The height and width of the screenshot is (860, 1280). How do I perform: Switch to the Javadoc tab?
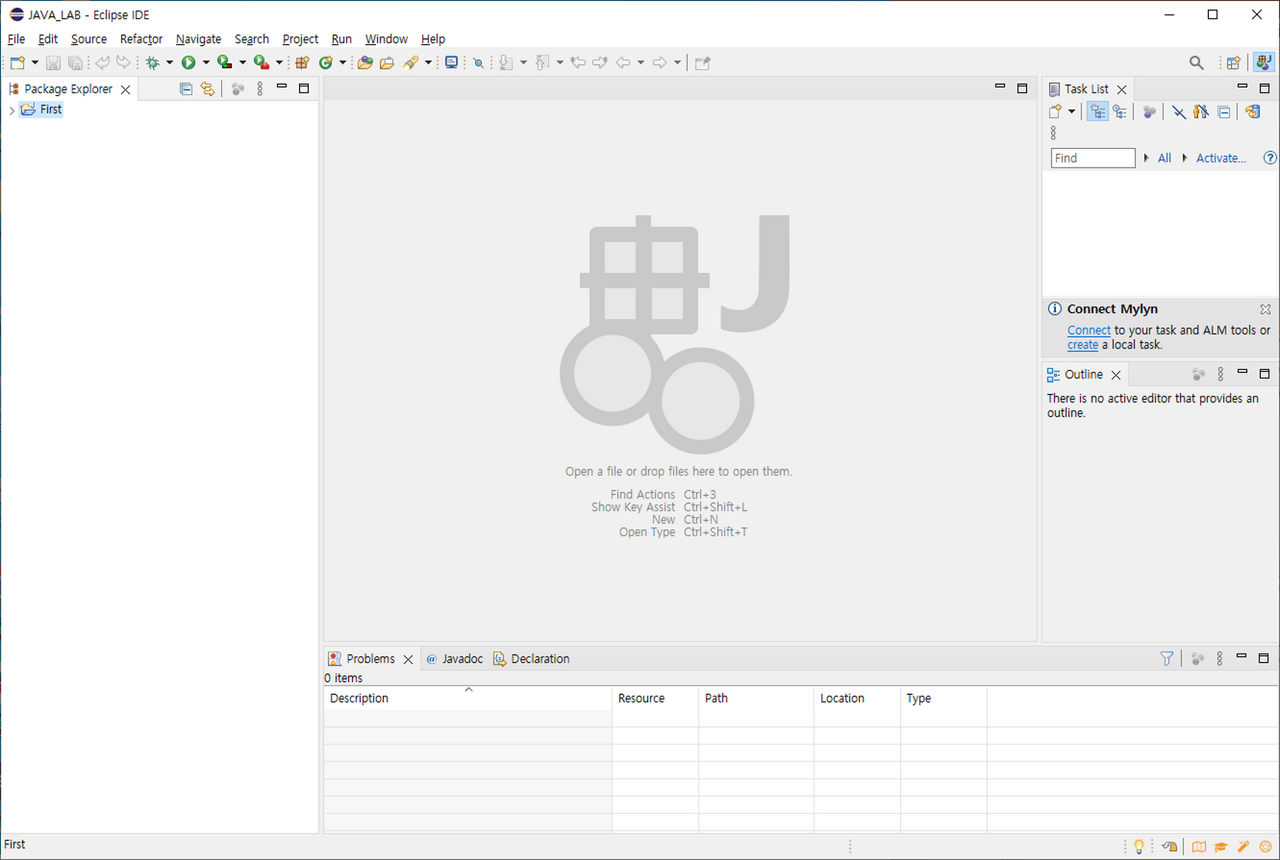(454, 659)
